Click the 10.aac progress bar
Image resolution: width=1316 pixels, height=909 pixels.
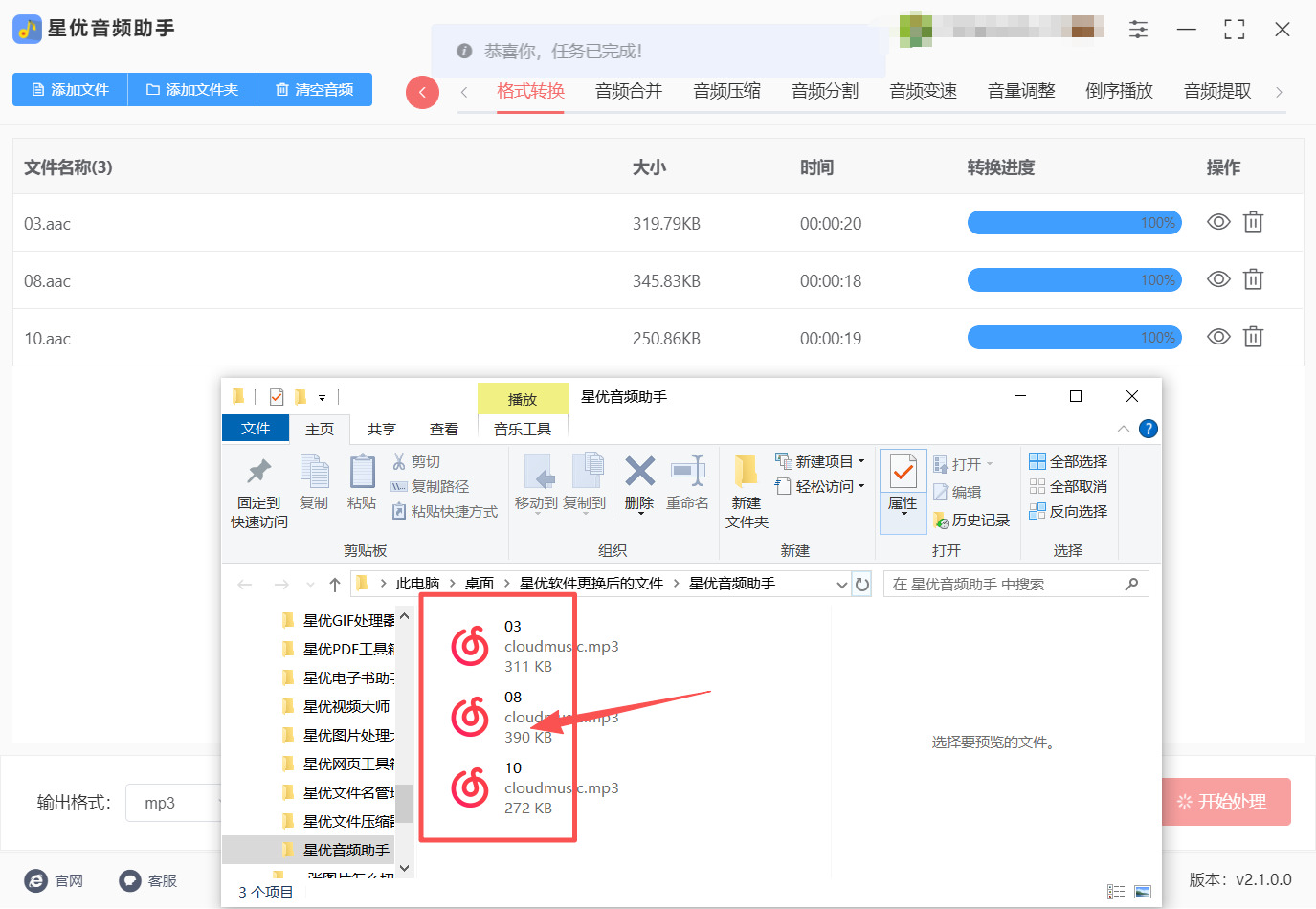click(x=1075, y=337)
